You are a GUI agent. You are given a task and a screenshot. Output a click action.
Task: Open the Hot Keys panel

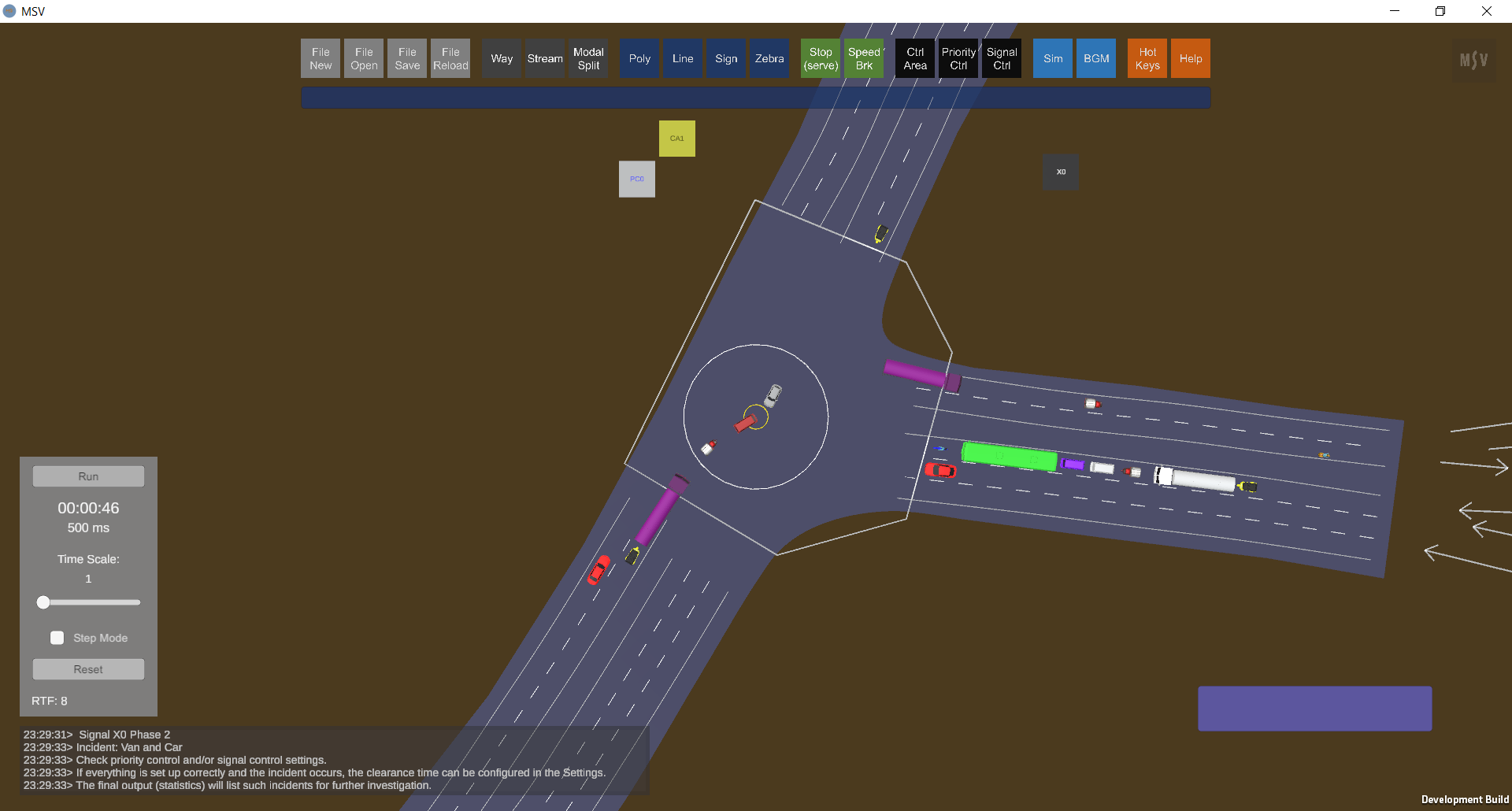coord(1147,59)
